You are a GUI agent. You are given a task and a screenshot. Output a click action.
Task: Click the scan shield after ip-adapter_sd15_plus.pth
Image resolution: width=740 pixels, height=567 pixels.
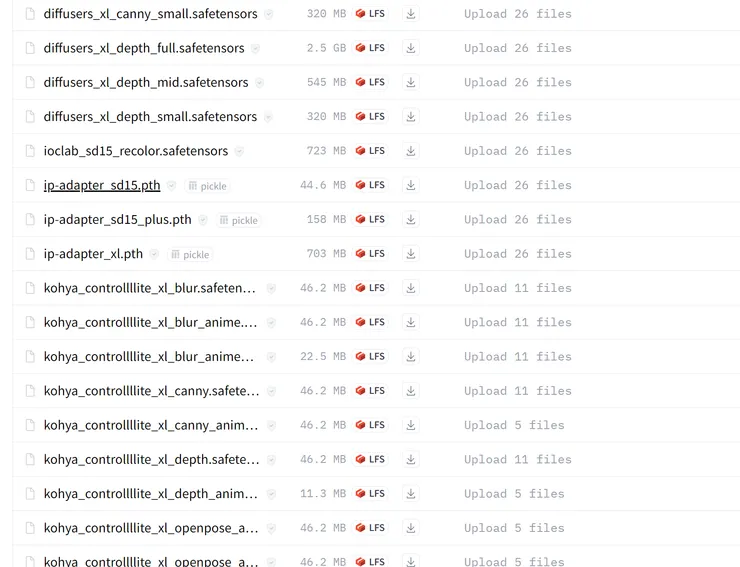point(202,220)
